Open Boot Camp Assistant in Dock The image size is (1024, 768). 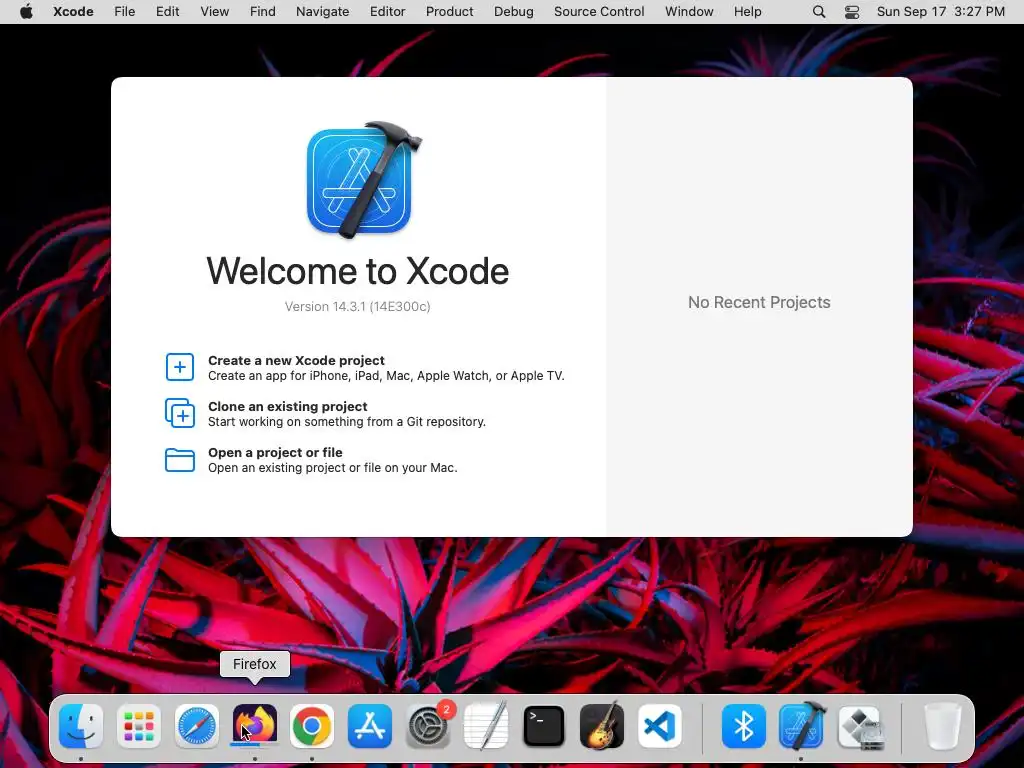pyautogui.click(x=860, y=726)
